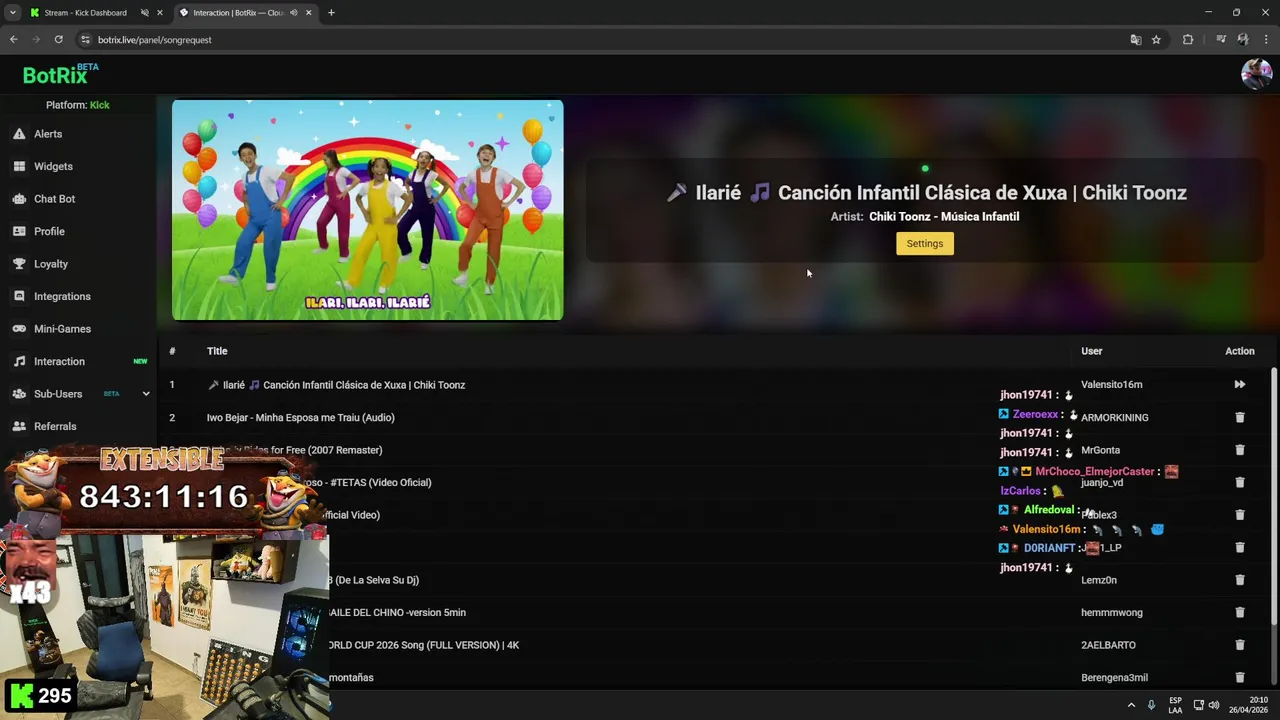Expand the Sub-Users chevron
Image resolution: width=1280 pixels, height=720 pixels.
point(146,394)
